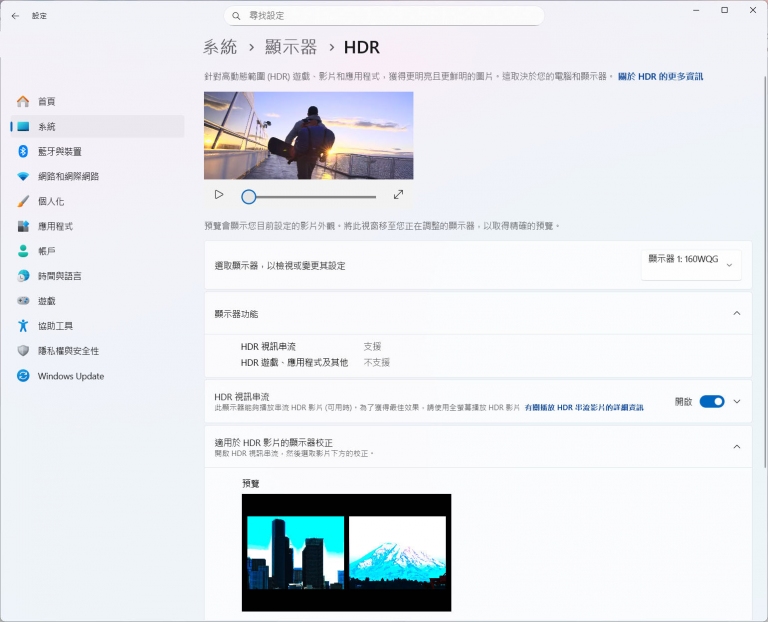The height and width of the screenshot is (622, 768).
Task: Open 時間與語言 globe icon
Action: point(23,276)
